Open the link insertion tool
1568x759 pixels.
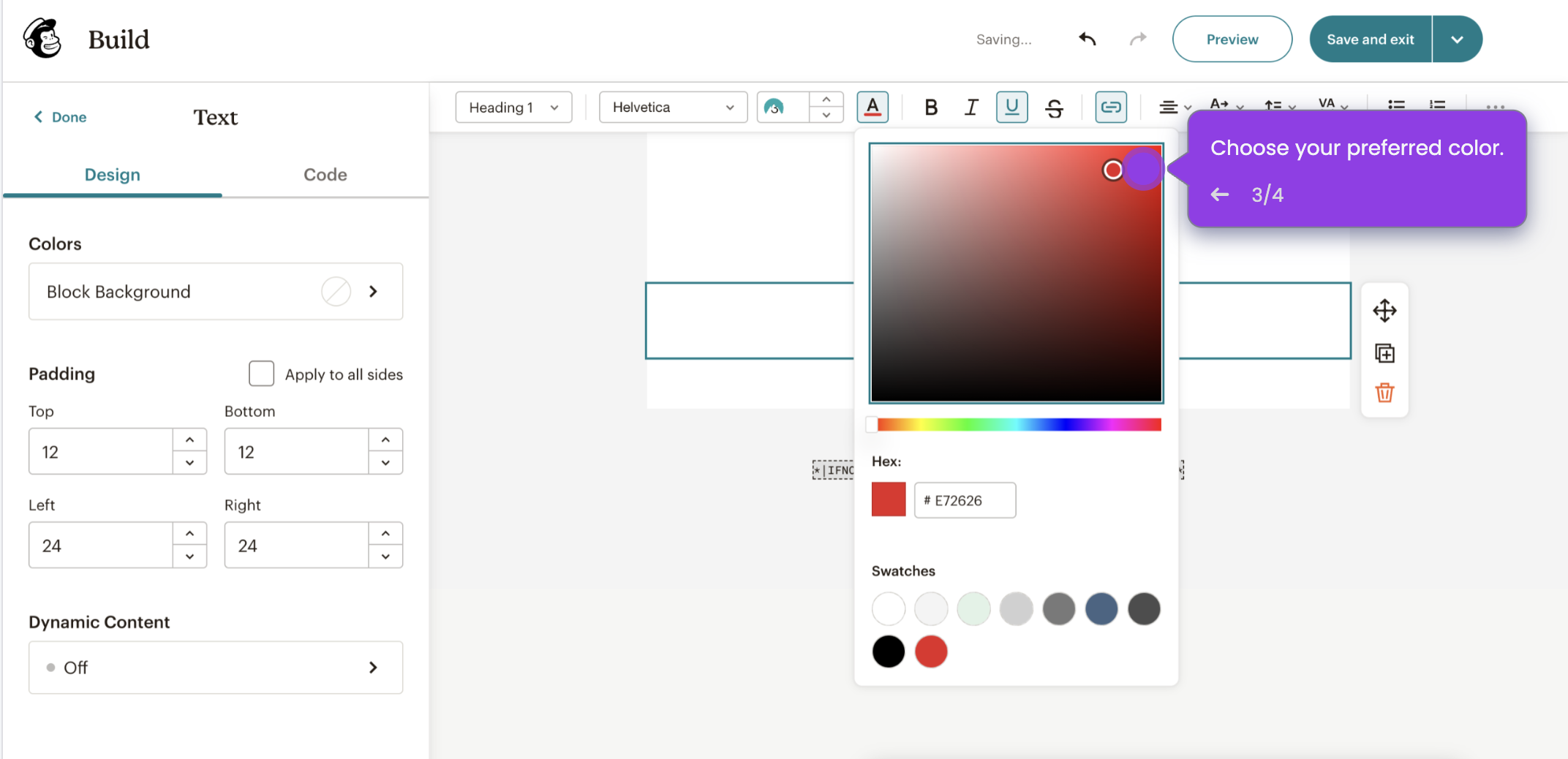coord(1110,107)
